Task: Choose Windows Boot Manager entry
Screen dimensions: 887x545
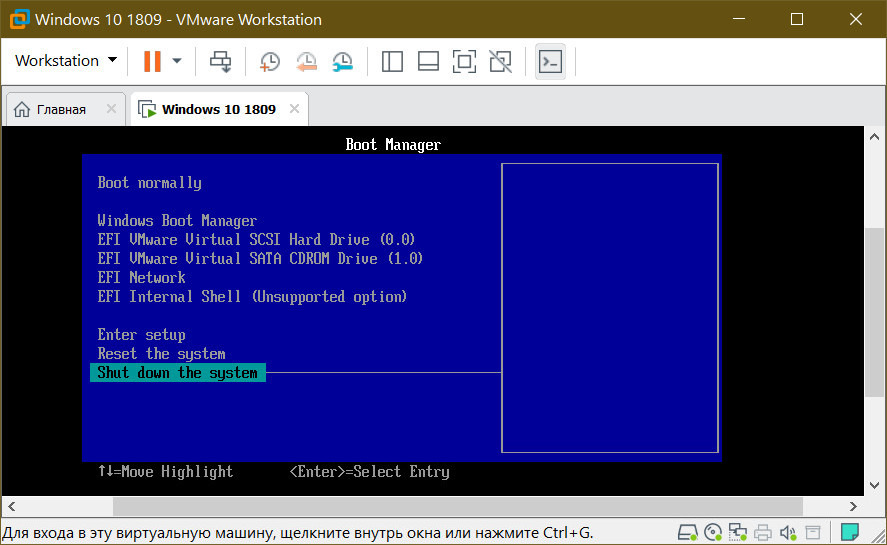Action: [177, 221]
